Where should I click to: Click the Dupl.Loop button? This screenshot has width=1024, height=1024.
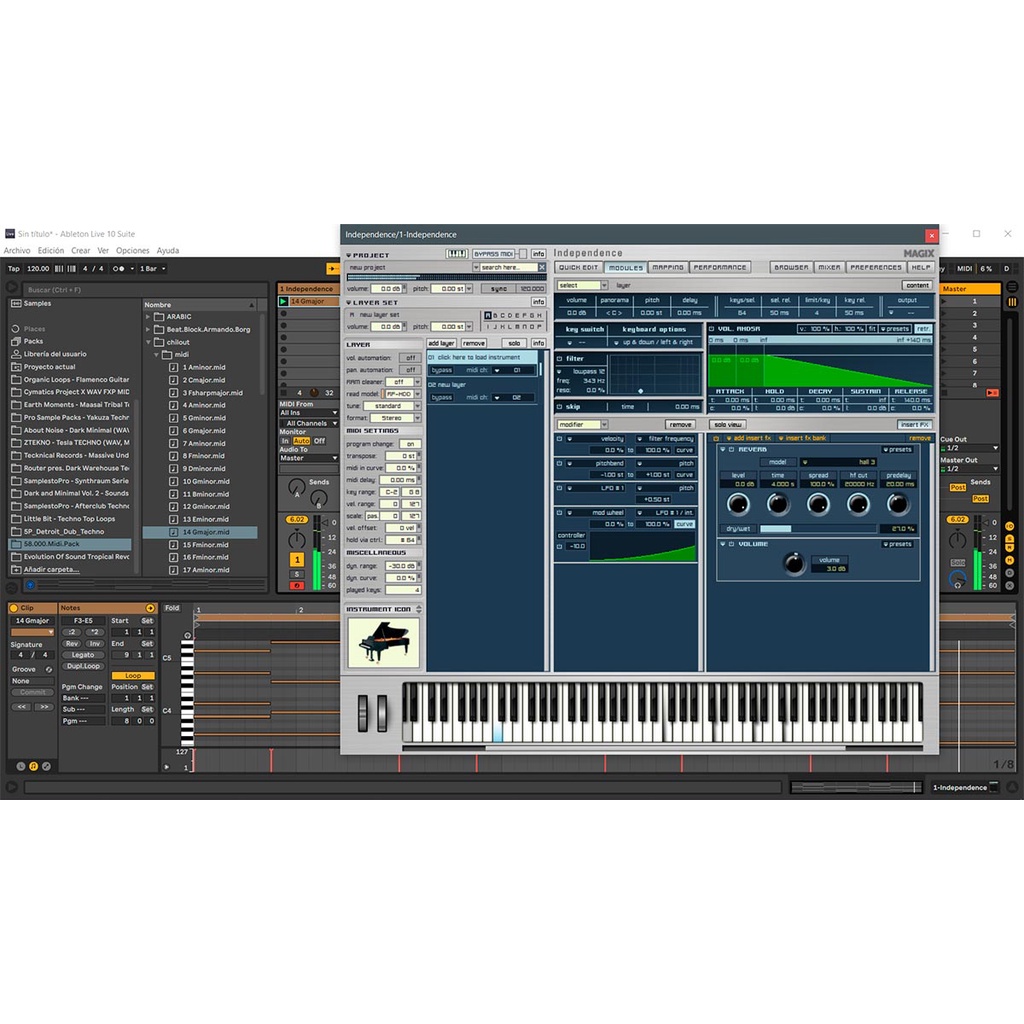pyautogui.click(x=83, y=666)
